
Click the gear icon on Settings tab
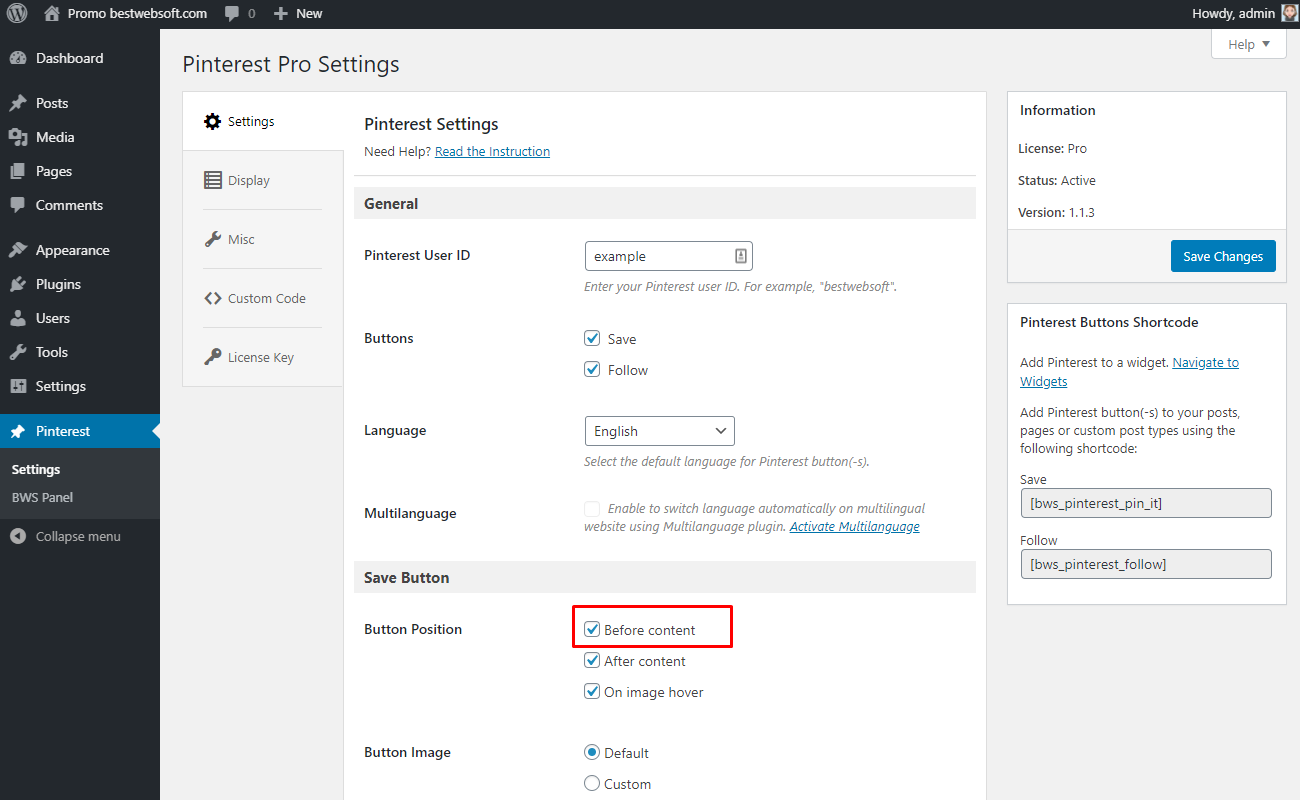(x=212, y=121)
